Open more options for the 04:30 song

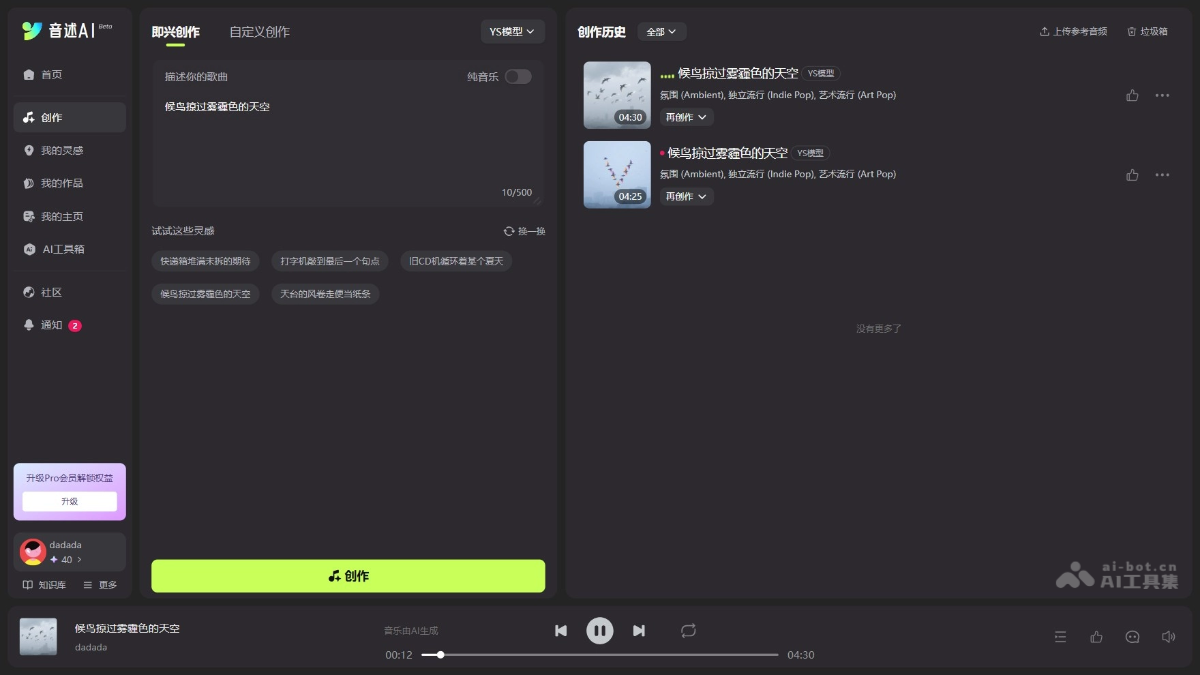[x=1161, y=95]
